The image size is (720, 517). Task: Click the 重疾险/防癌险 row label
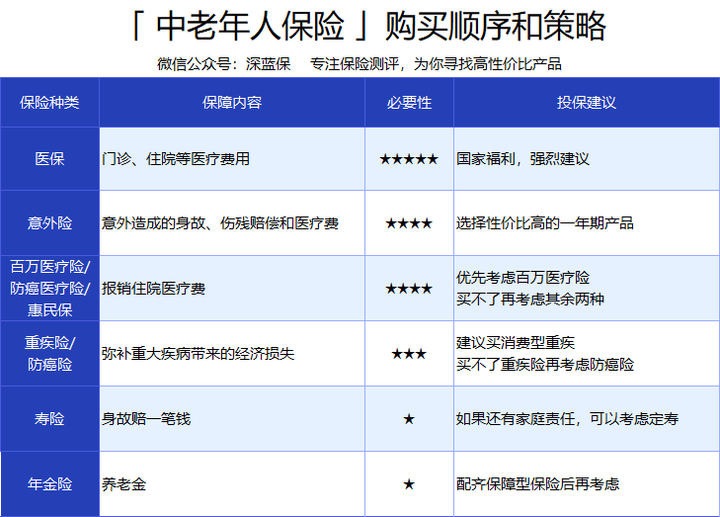coord(49,354)
